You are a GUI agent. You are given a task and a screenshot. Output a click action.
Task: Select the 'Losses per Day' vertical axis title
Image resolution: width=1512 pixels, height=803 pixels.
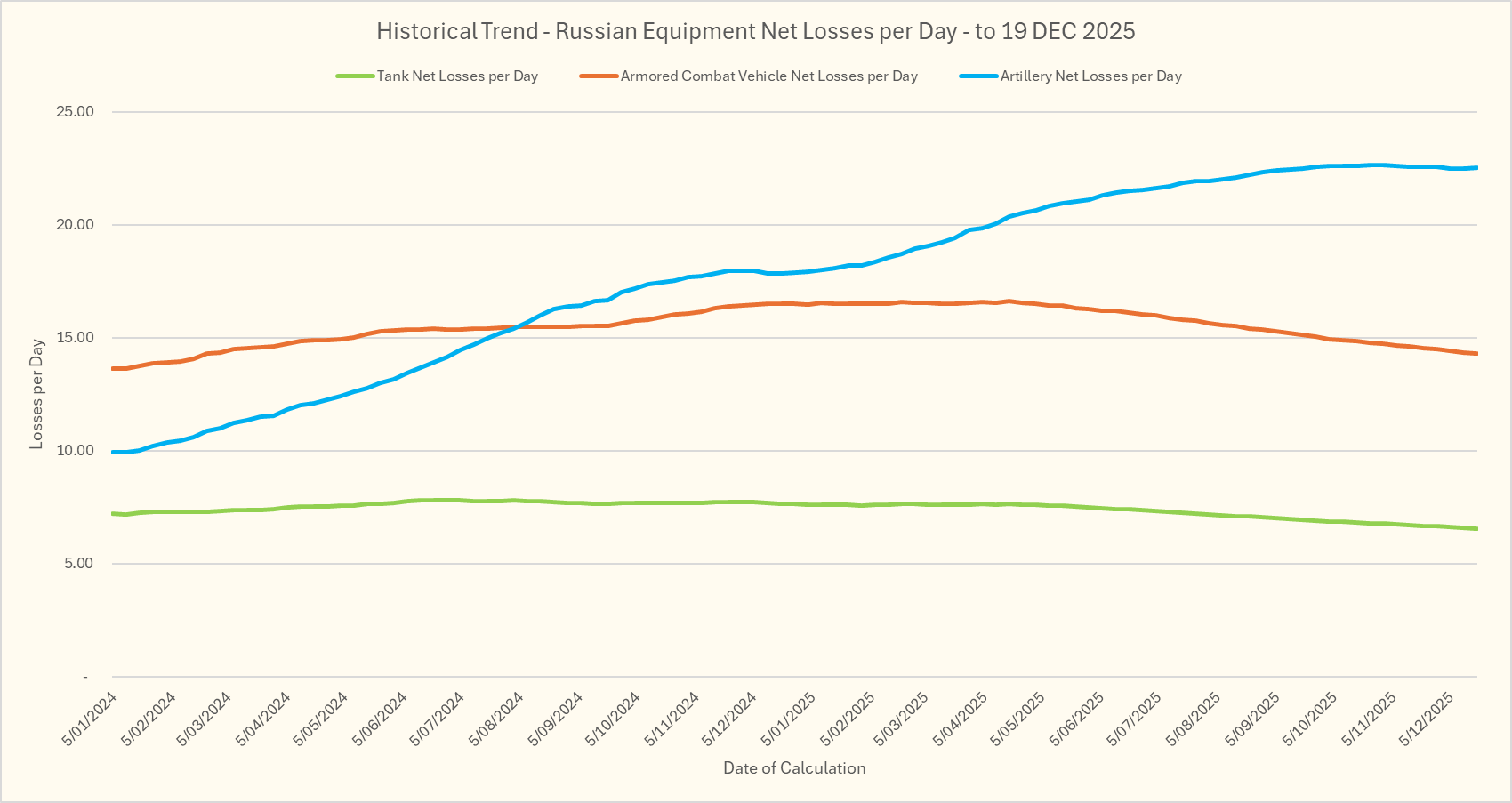36,393
